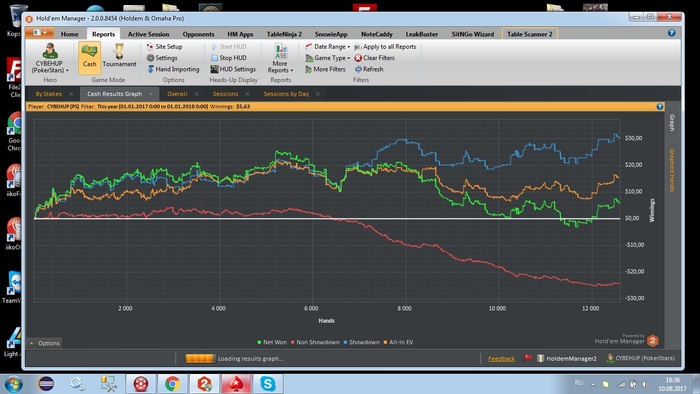Select the Graph side panel tab
This screenshot has width=700, height=394.
coord(672,123)
